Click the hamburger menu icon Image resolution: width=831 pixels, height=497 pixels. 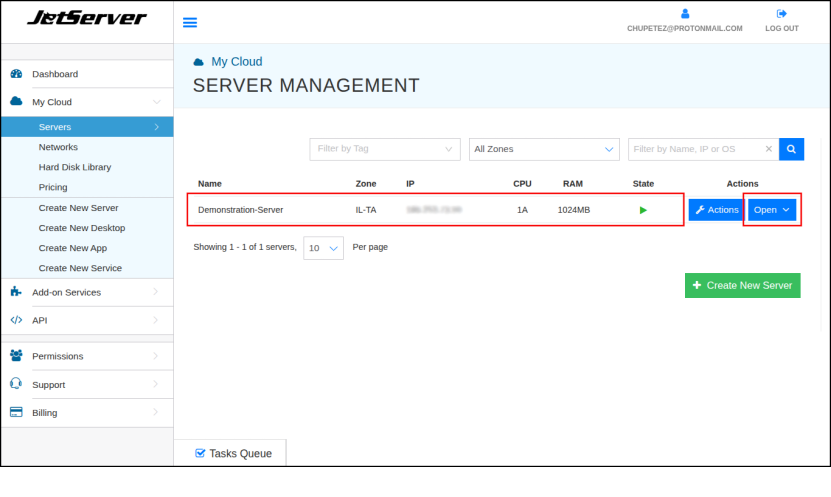point(190,23)
